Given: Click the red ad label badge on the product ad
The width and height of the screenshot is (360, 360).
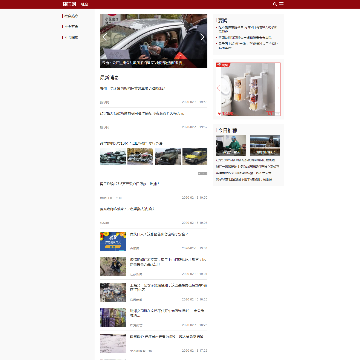Looking at the screenshot, I should click(222, 65).
